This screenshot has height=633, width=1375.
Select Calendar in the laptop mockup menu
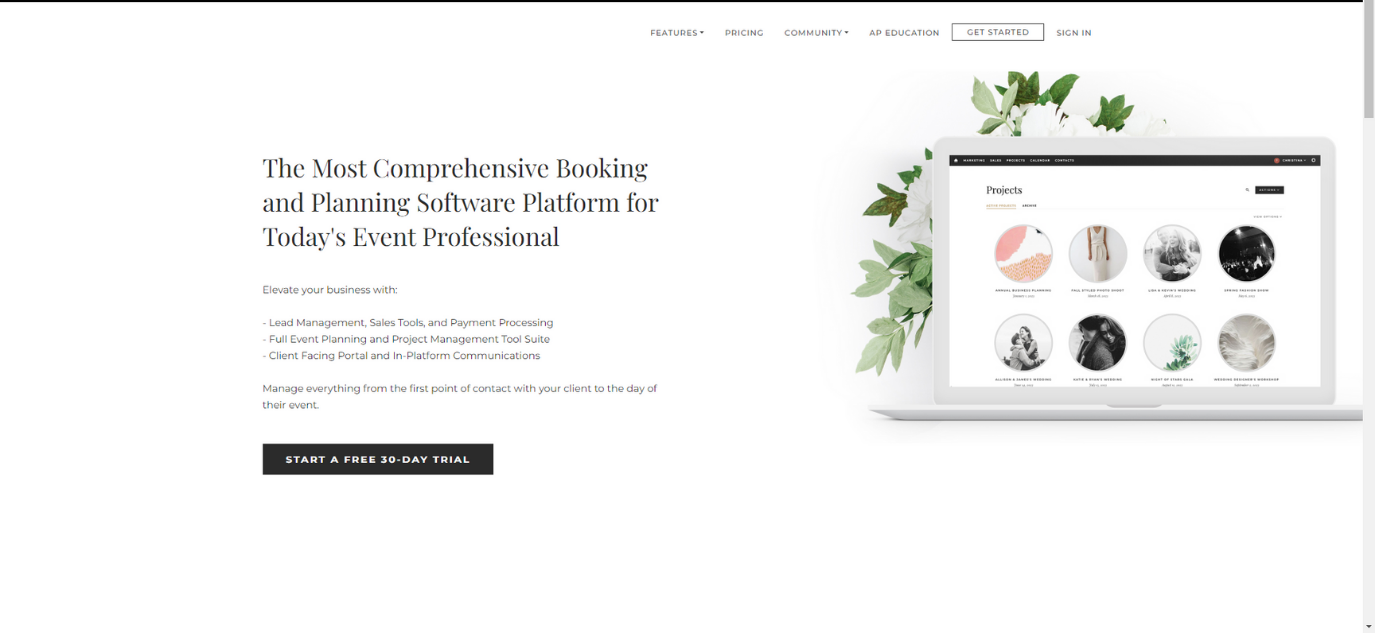click(1040, 160)
